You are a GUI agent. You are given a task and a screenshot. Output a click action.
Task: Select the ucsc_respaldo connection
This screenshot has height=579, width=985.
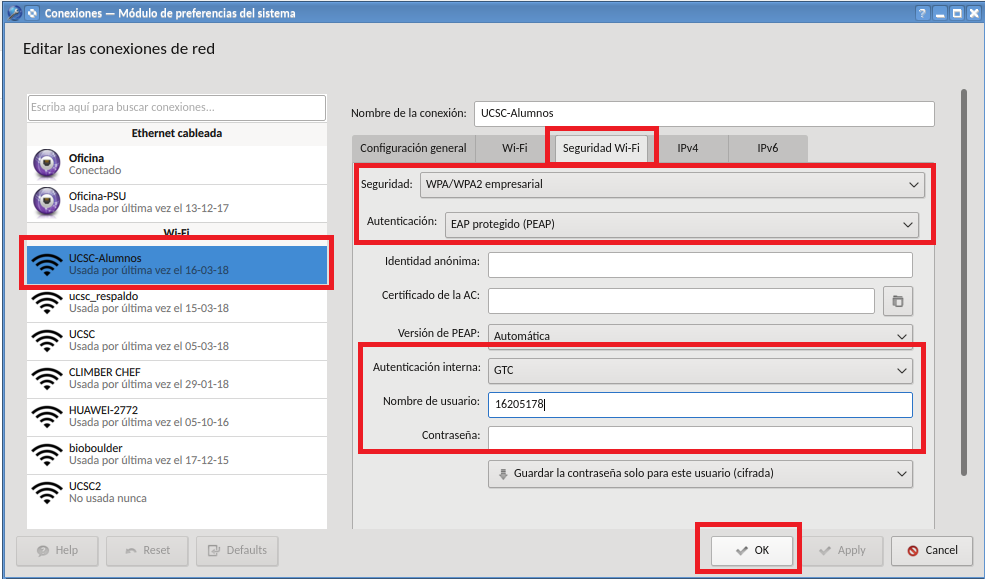pyautogui.click(x=176, y=301)
